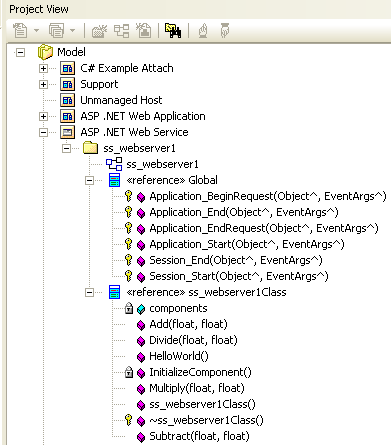391x445 pixels.
Task: Select ASP .NET Web Service tree item
Action: [x=134, y=132]
